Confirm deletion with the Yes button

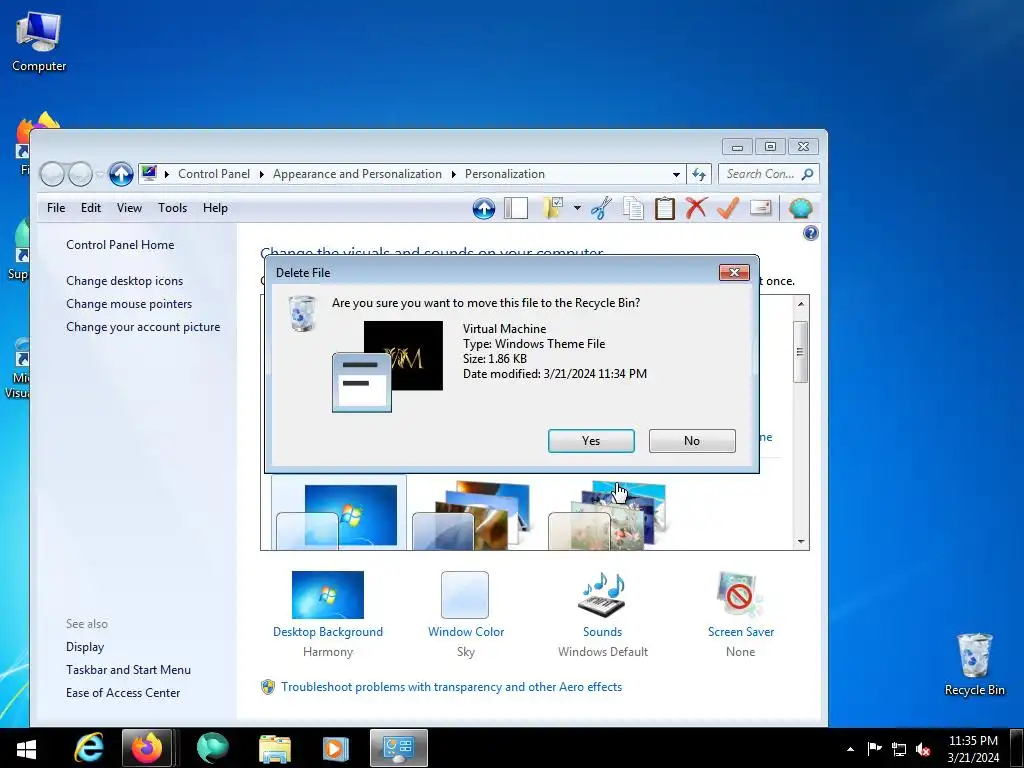point(591,441)
